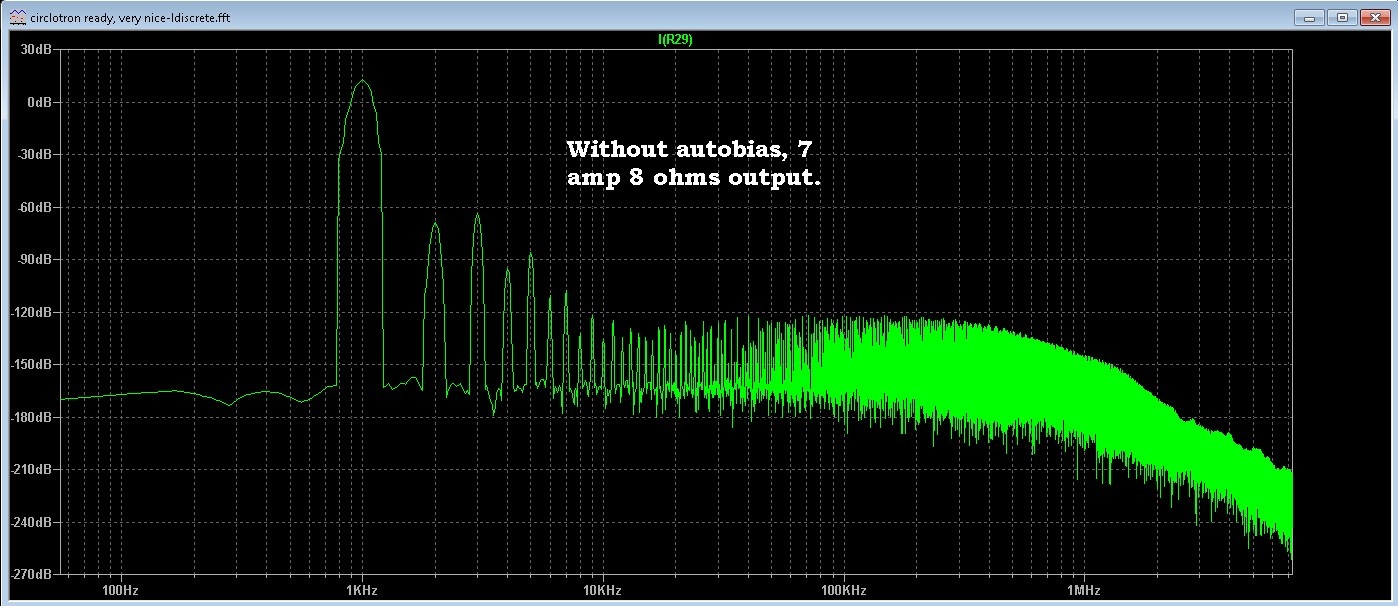Click the -60dB vertical axis label

[33, 207]
